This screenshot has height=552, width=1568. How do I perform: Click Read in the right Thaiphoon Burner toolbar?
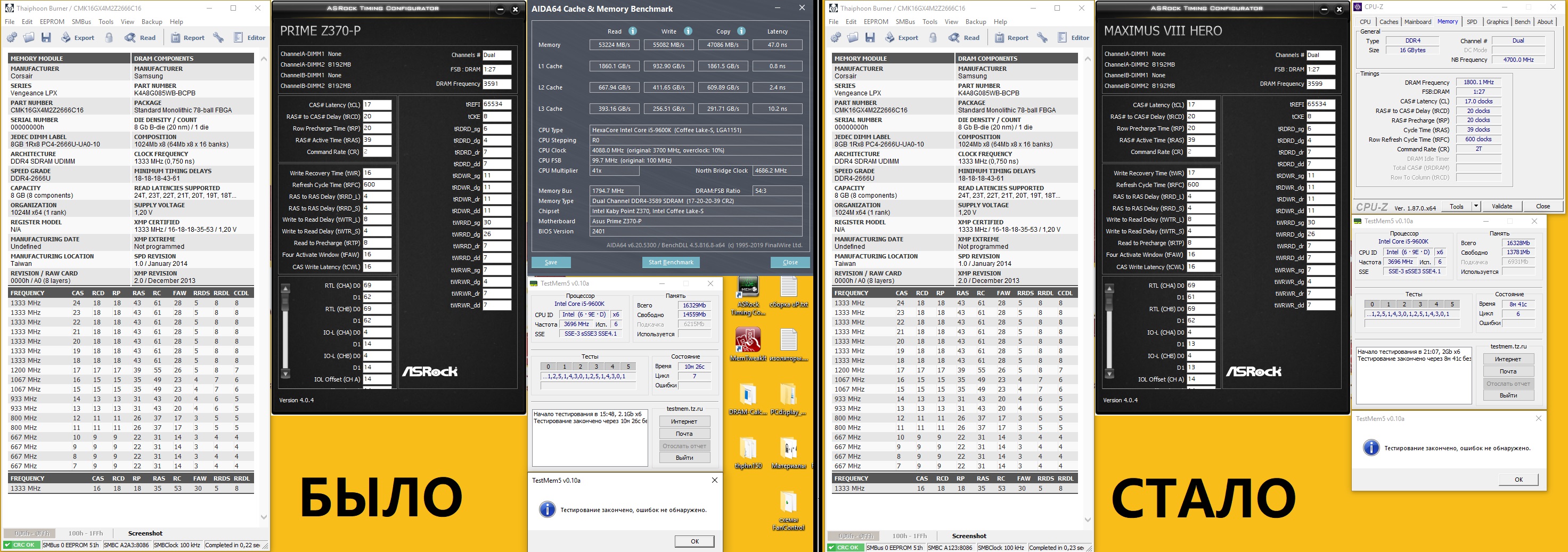click(965, 38)
